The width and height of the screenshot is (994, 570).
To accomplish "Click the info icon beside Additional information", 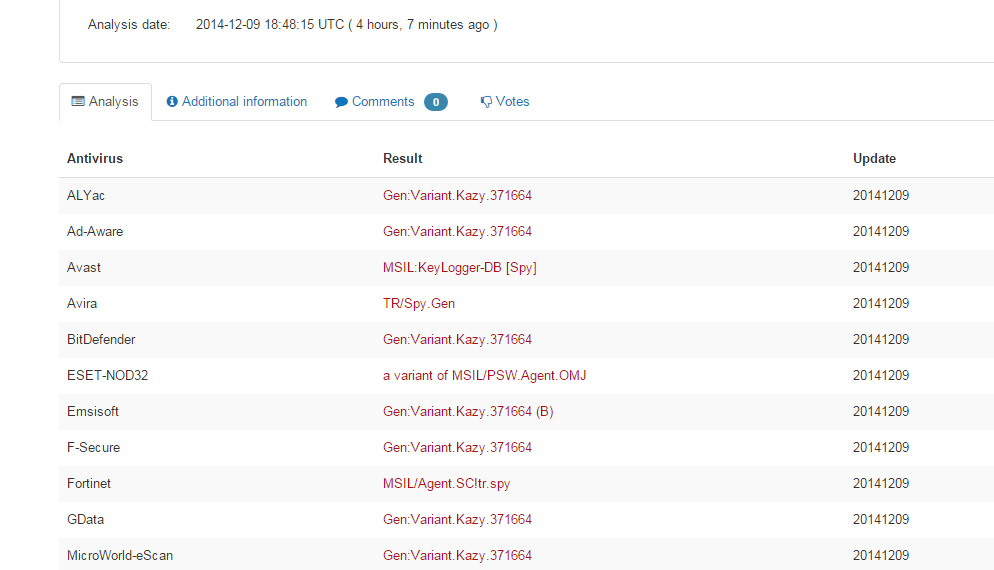I will tap(172, 101).
